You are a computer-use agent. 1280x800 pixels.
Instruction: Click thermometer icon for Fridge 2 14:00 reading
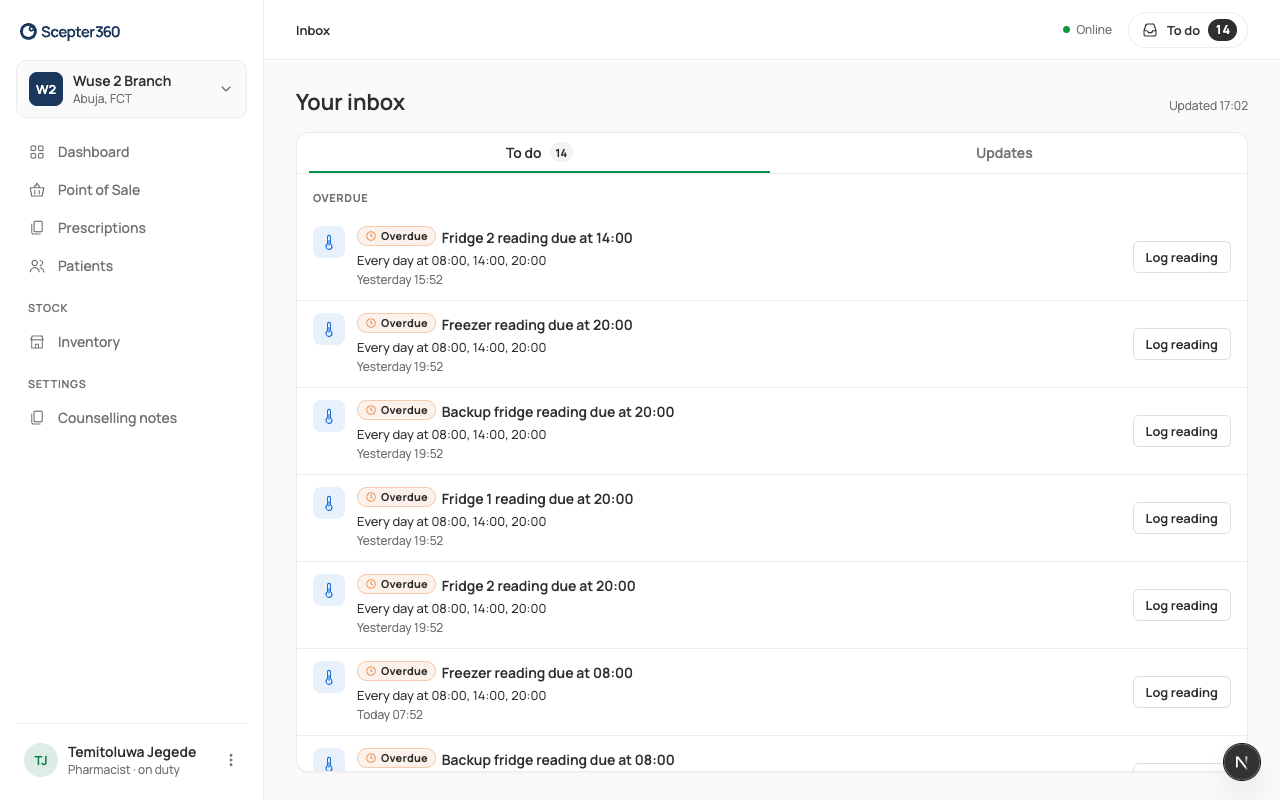click(329, 242)
